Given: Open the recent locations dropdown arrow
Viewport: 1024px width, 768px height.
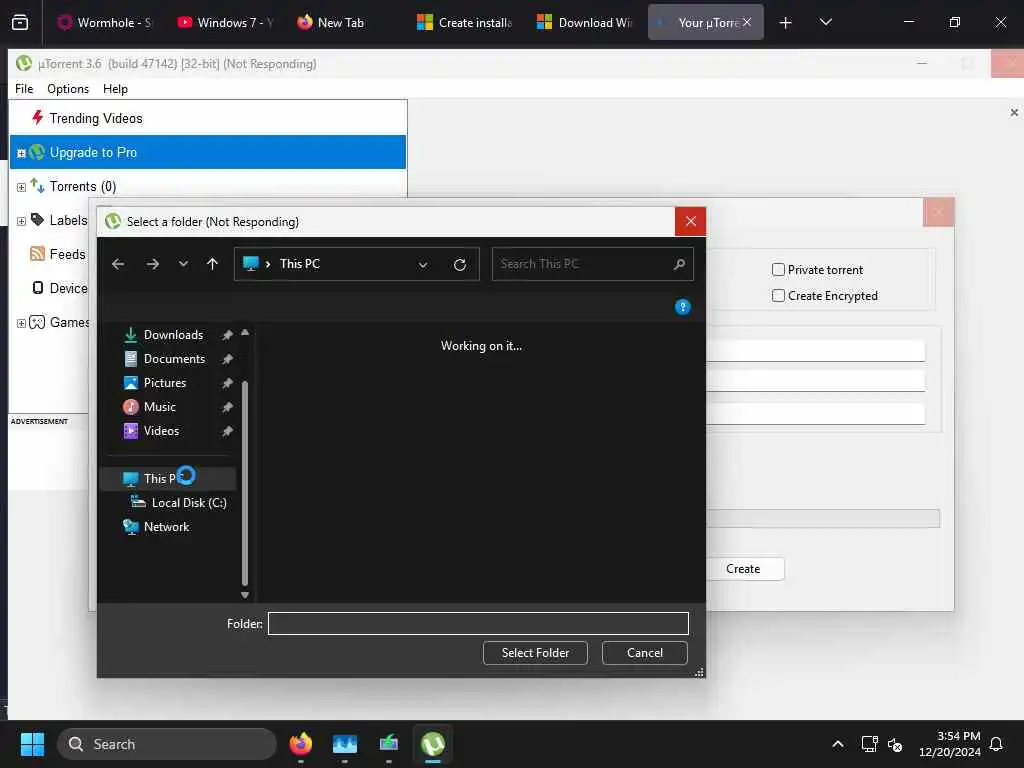Looking at the screenshot, I should (x=184, y=264).
